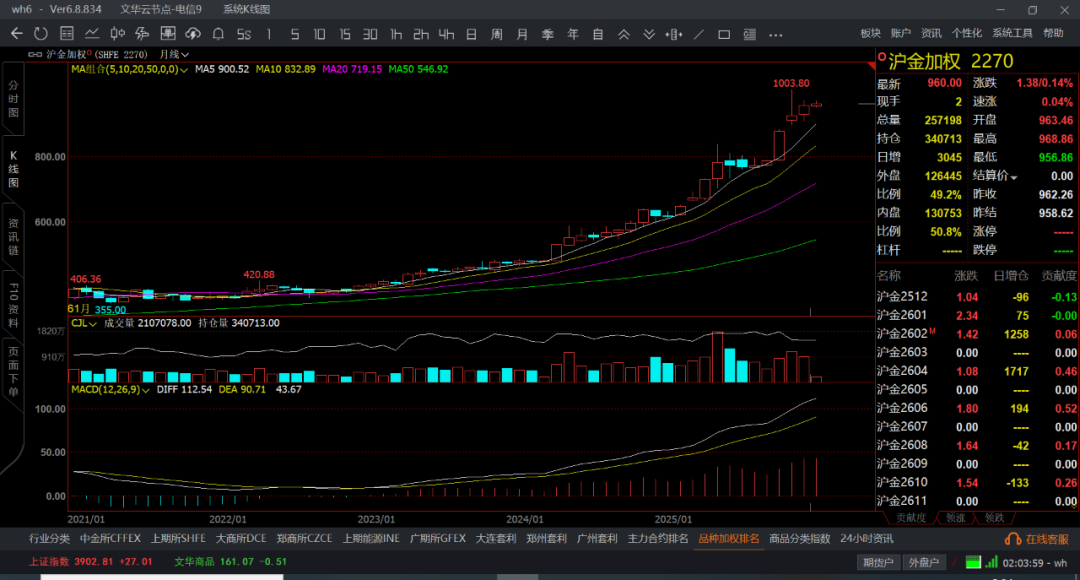Select the monthly (月) period
This screenshot has height=580, width=1080.
click(x=522, y=34)
